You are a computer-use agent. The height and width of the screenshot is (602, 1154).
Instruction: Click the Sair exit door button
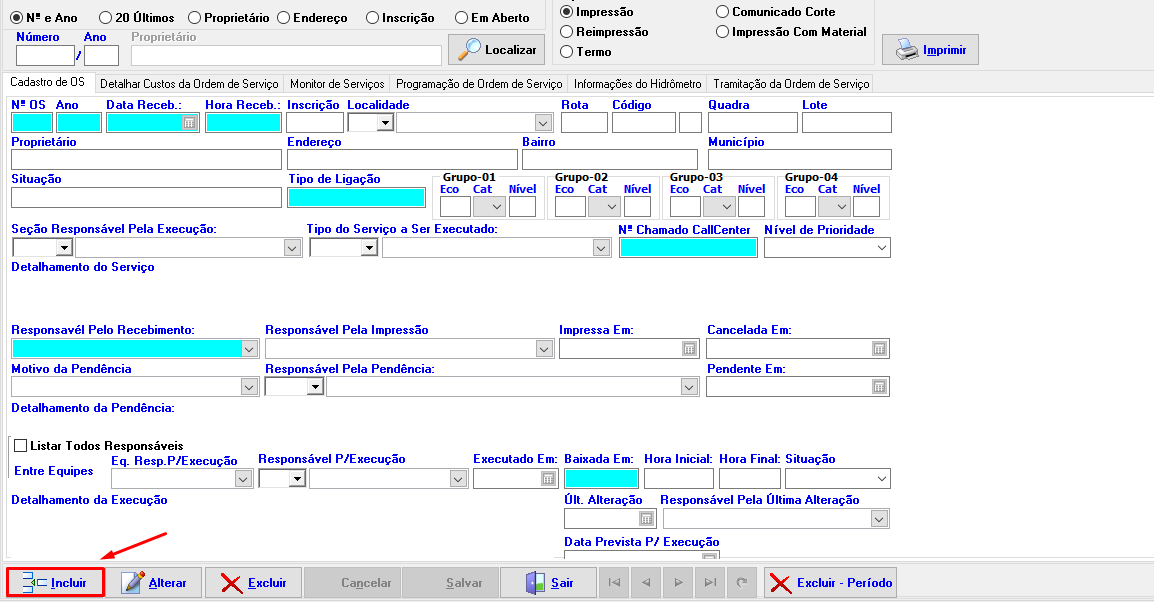pyautogui.click(x=548, y=582)
